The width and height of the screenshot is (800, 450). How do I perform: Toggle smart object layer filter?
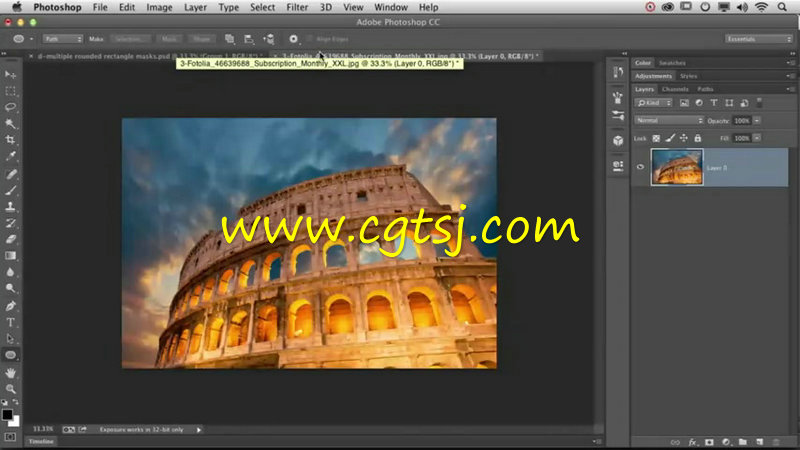coord(744,103)
